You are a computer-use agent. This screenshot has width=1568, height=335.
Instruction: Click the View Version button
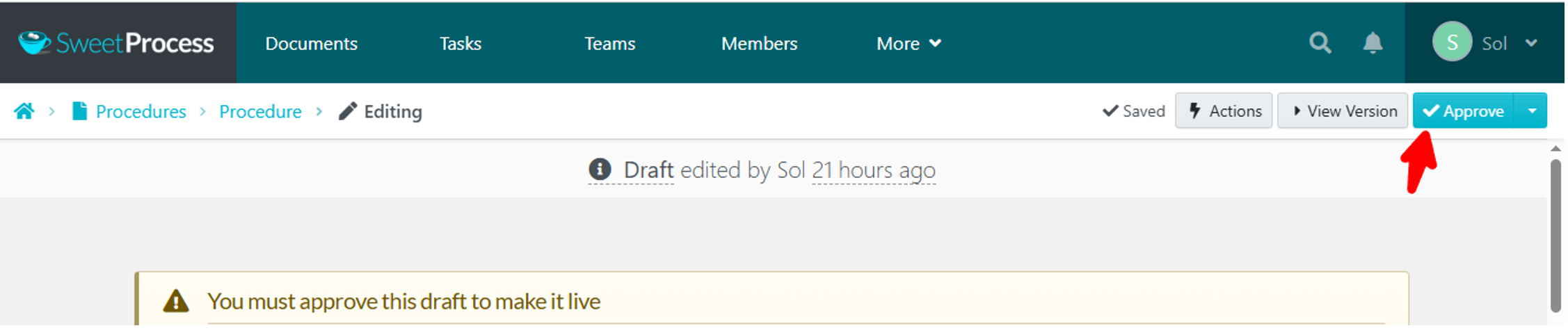1343,111
